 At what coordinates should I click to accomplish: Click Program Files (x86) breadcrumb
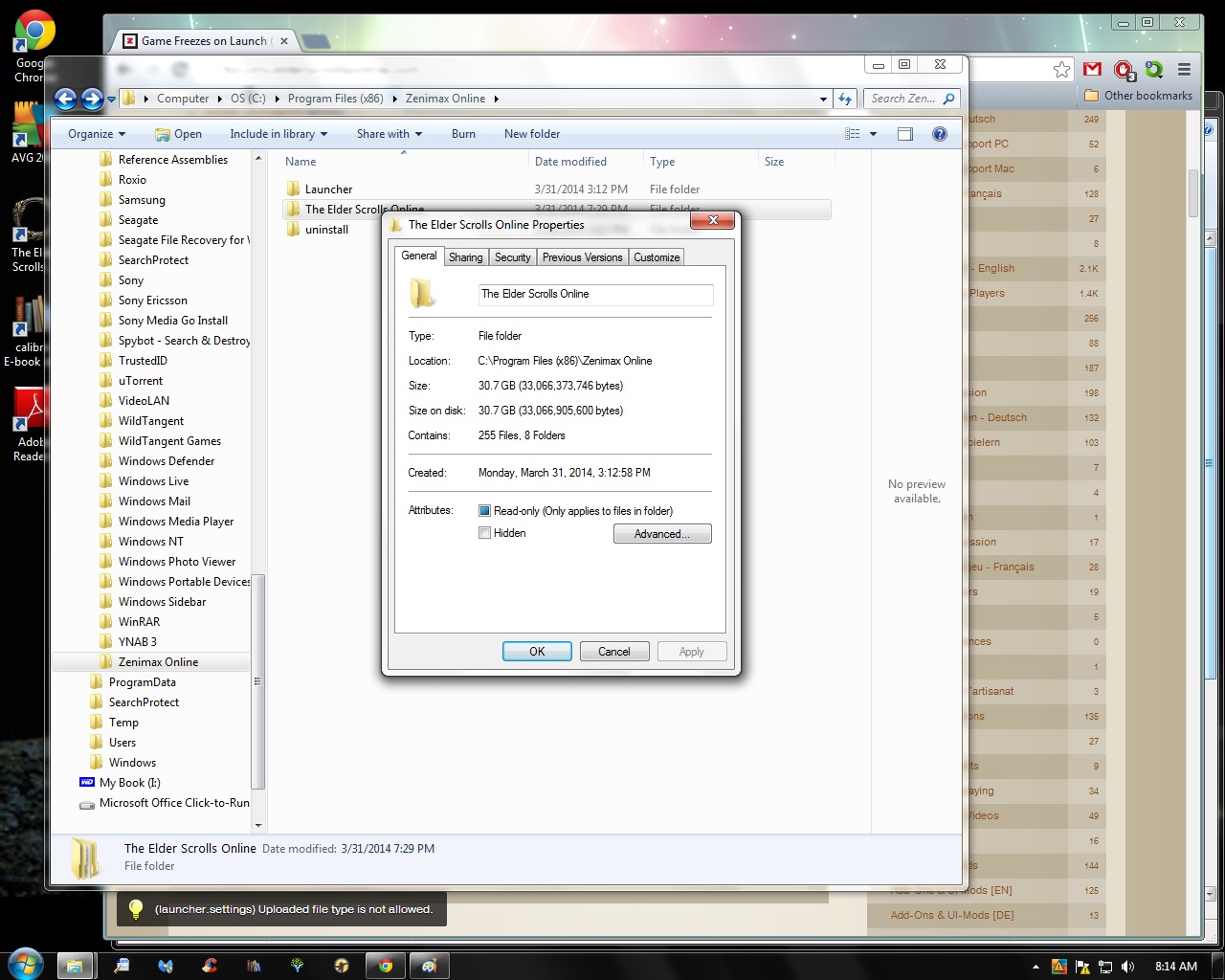[x=335, y=99]
